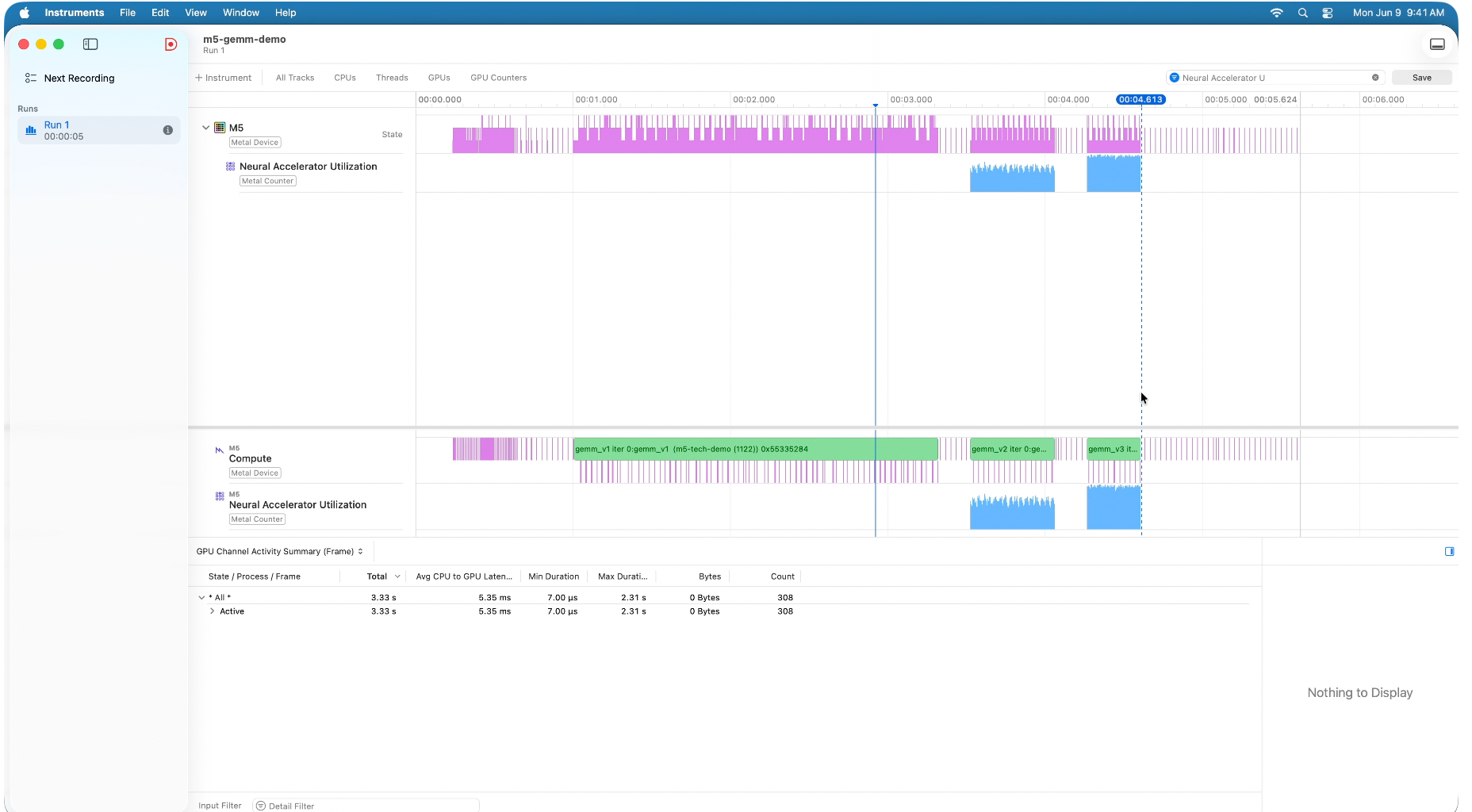
Task: Click the Neural Accelerator Utilization counter icon in the upper track list
Action: click(231, 167)
